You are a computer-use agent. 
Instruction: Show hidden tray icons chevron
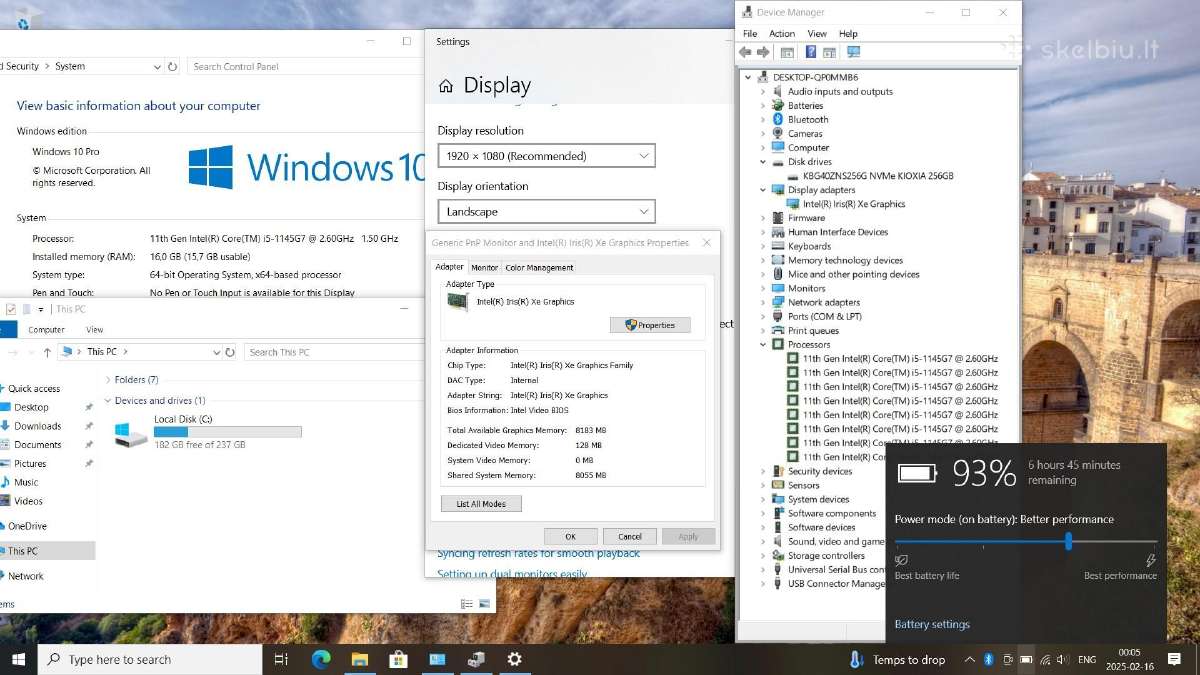(969, 659)
